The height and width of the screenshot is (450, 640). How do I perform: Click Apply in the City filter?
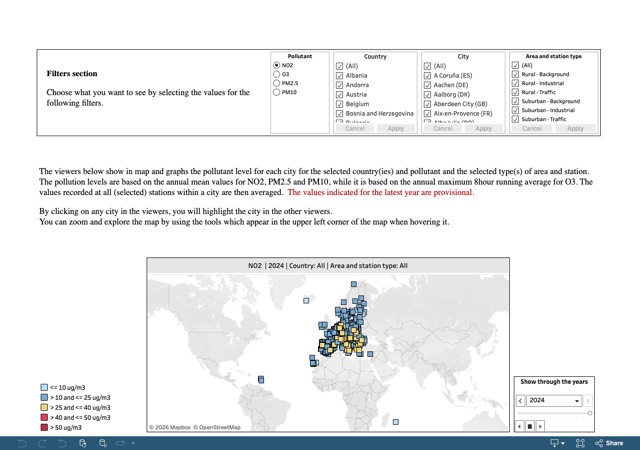(x=484, y=128)
